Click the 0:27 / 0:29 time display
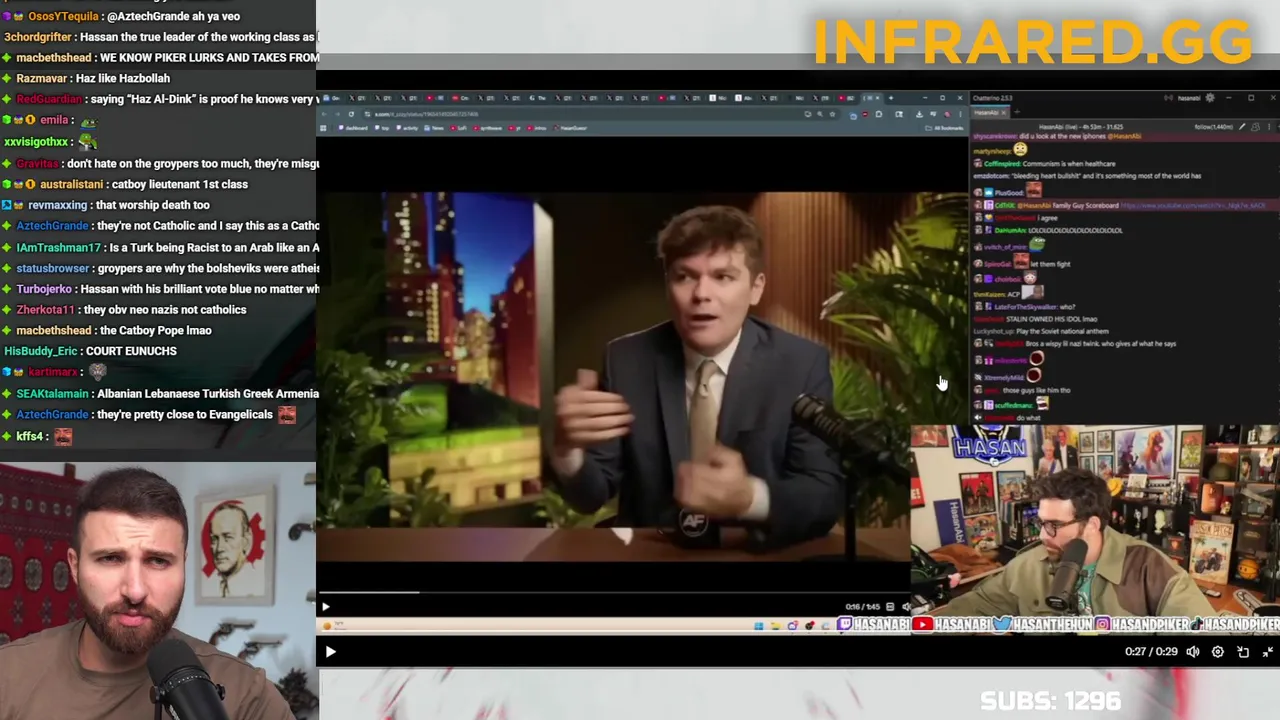The image size is (1280, 720). pyautogui.click(x=1151, y=652)
